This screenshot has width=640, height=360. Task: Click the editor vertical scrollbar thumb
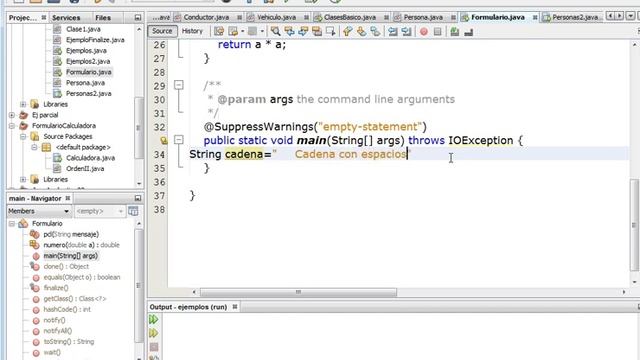click(x=634, y=225)
